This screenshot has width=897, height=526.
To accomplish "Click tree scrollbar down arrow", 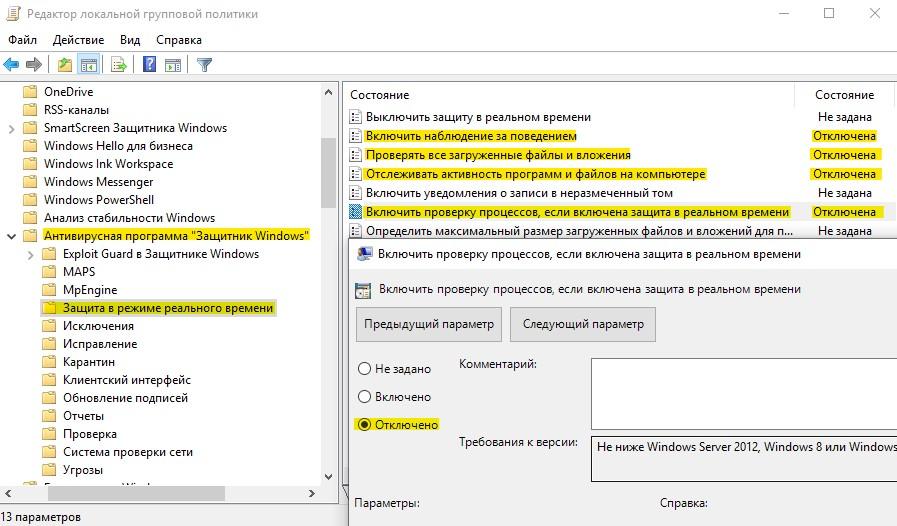I will [x=328, y=476].
